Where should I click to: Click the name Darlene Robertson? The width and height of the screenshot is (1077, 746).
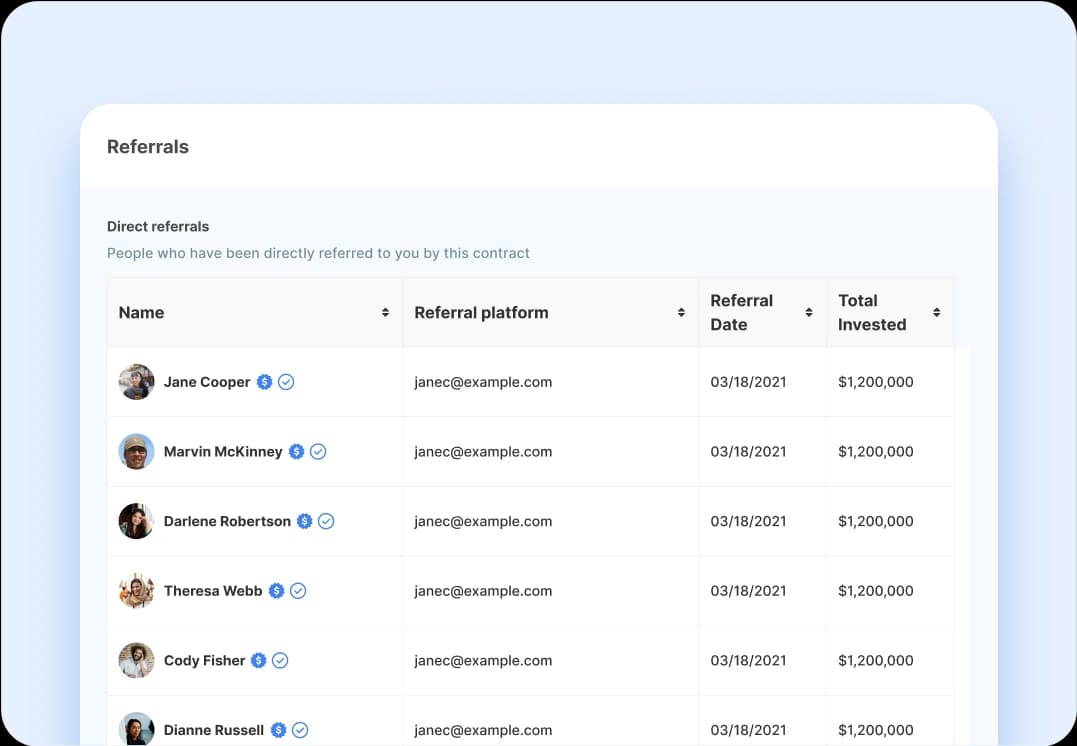click(x=227, y=521)
